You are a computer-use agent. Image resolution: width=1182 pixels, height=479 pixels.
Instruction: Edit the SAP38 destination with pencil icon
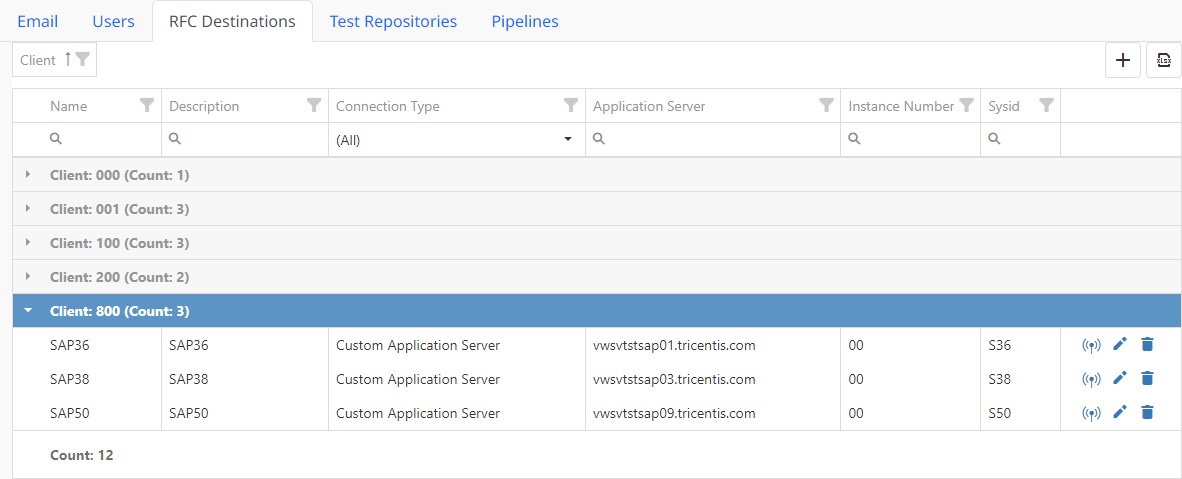click(1120, 379)
